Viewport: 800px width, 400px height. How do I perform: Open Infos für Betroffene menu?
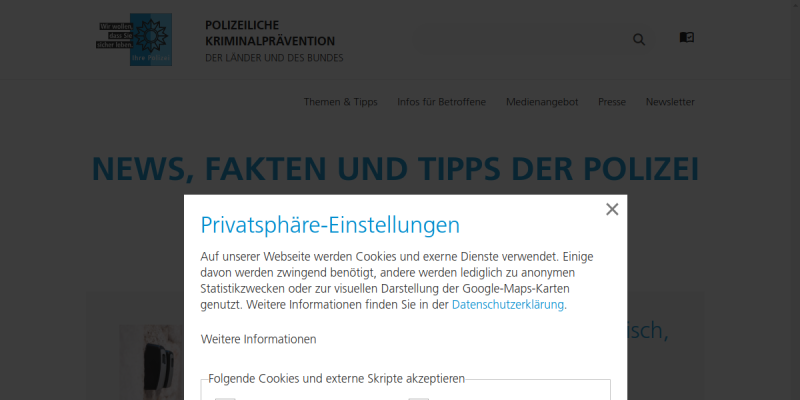(x=441, y=102)
